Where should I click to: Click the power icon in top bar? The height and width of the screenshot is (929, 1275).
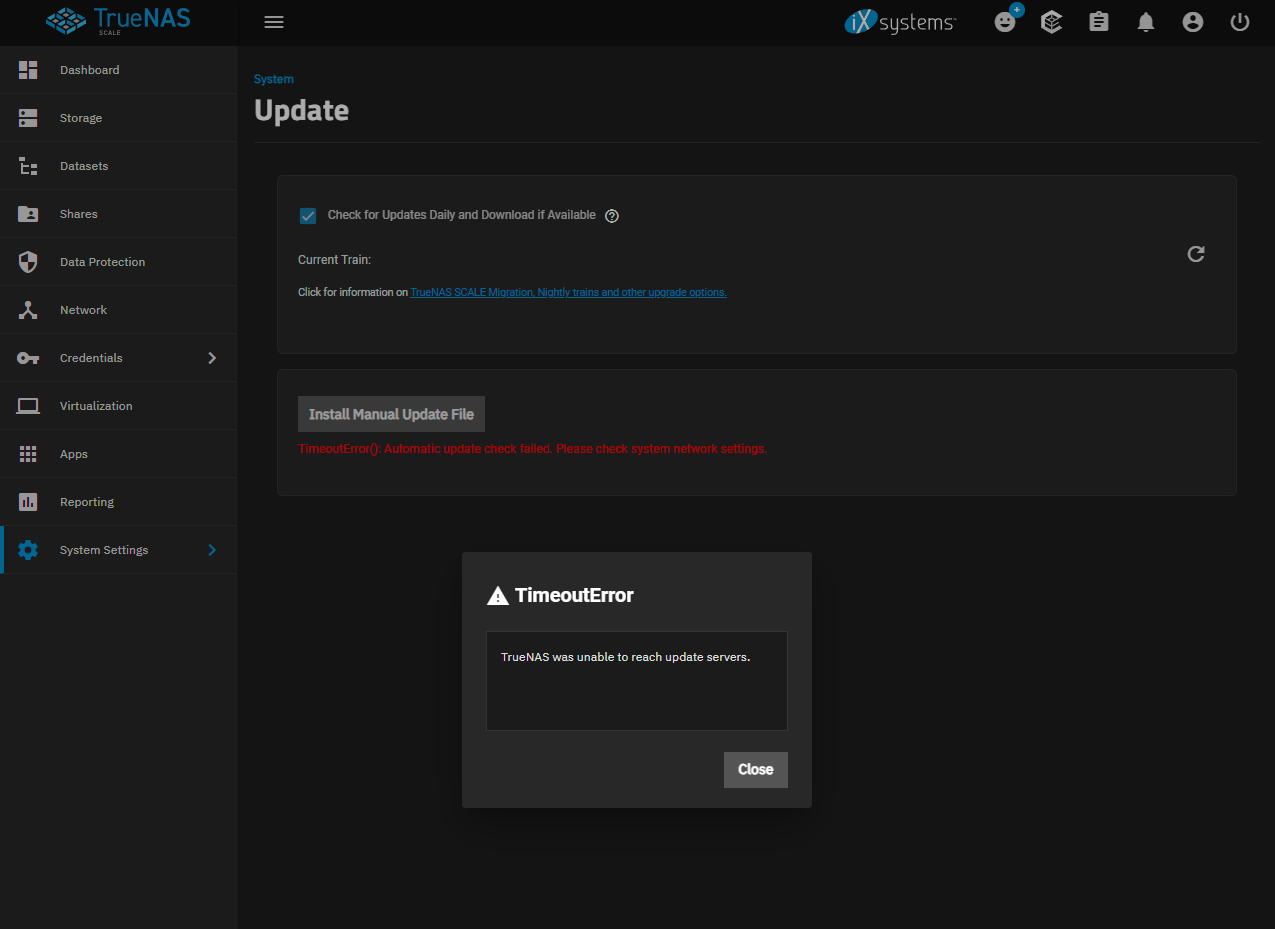tap(1240, 22)
